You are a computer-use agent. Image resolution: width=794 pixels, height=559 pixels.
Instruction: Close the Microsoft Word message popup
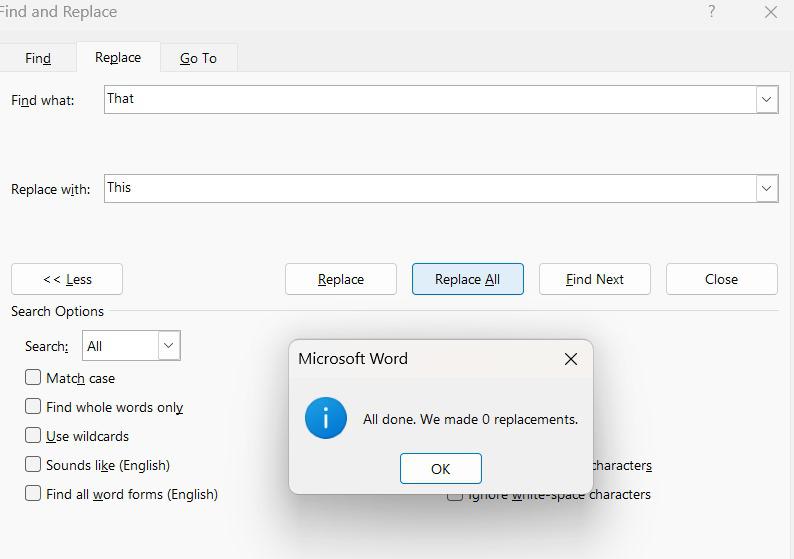(571, 359)
